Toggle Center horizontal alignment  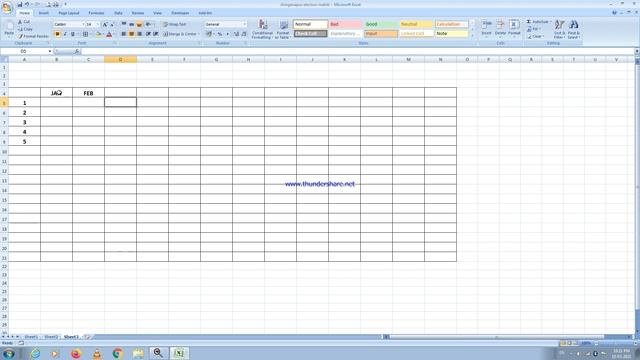coord(131,34)
